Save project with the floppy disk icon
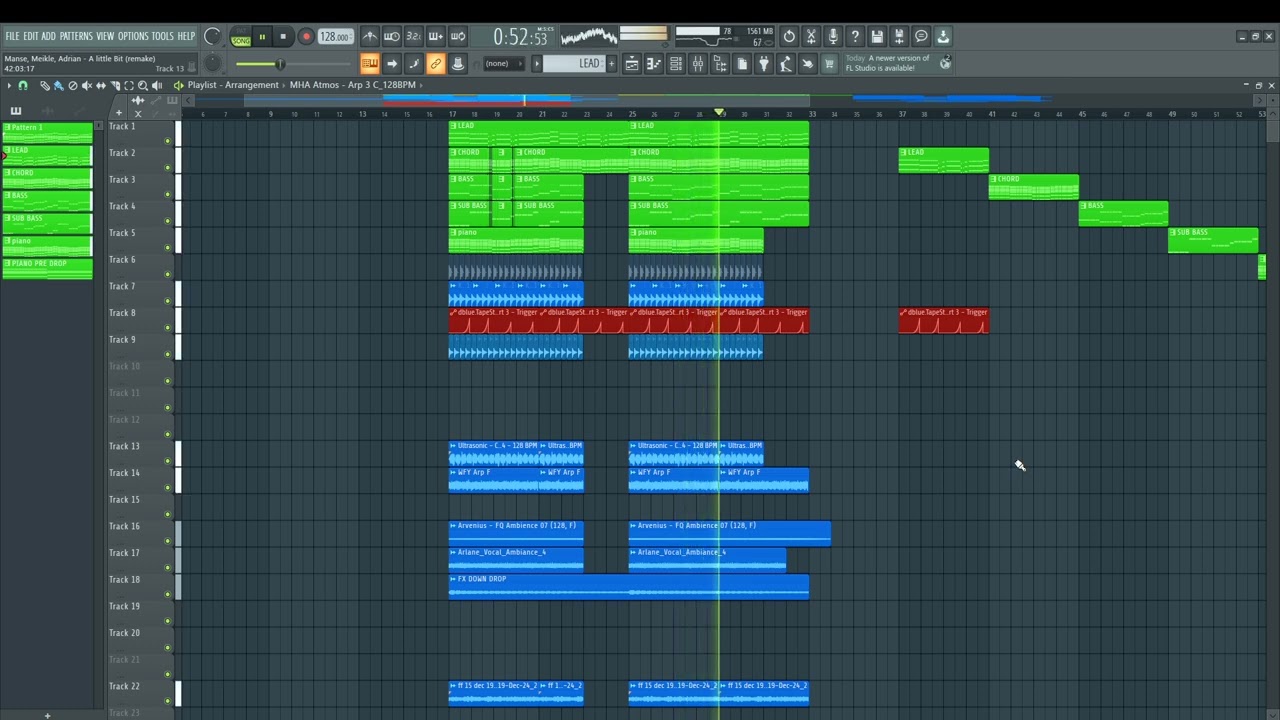 (877, 37)
